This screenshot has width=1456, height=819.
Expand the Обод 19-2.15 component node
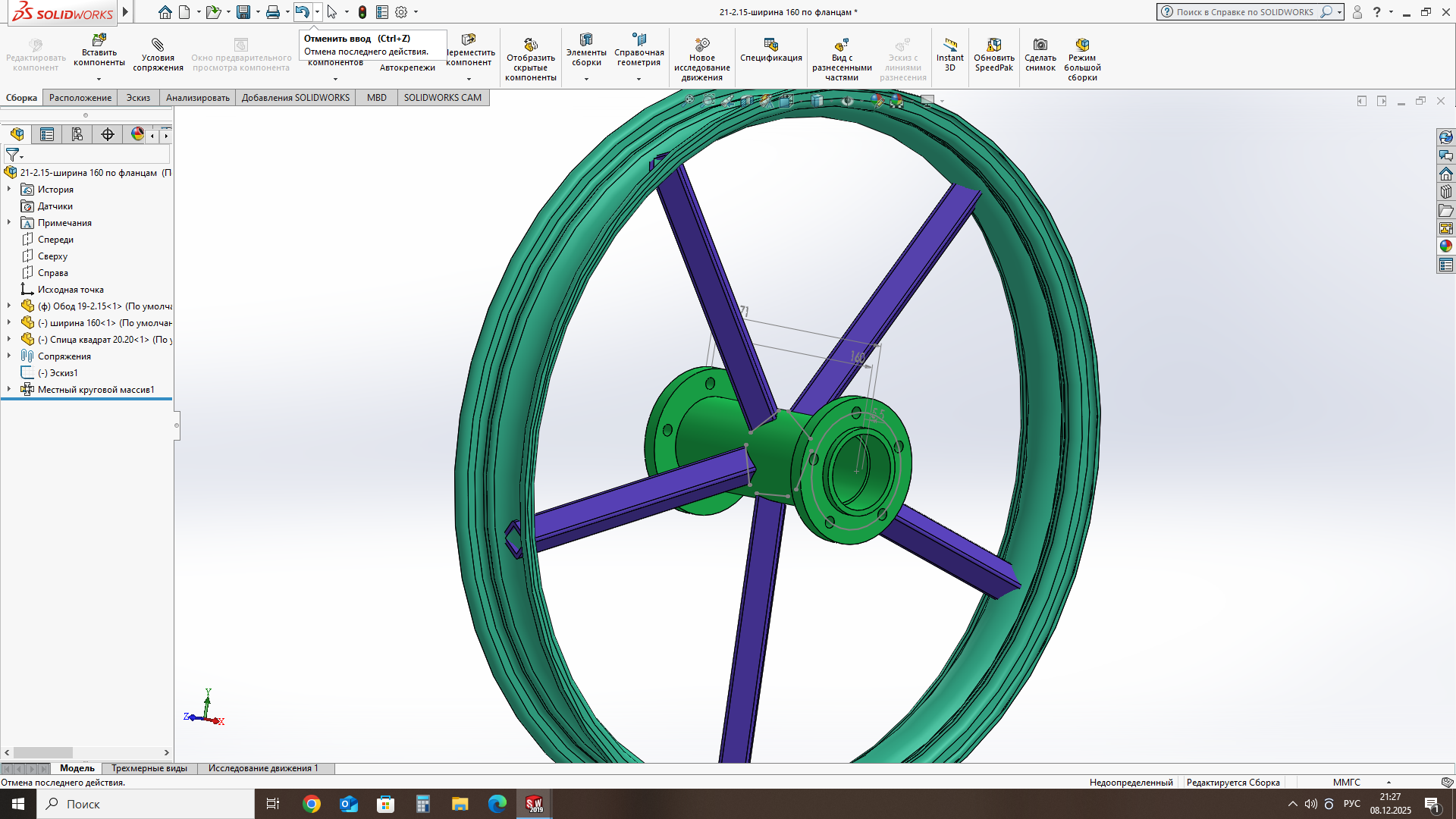pyautogui.click(x=9, y=306)
